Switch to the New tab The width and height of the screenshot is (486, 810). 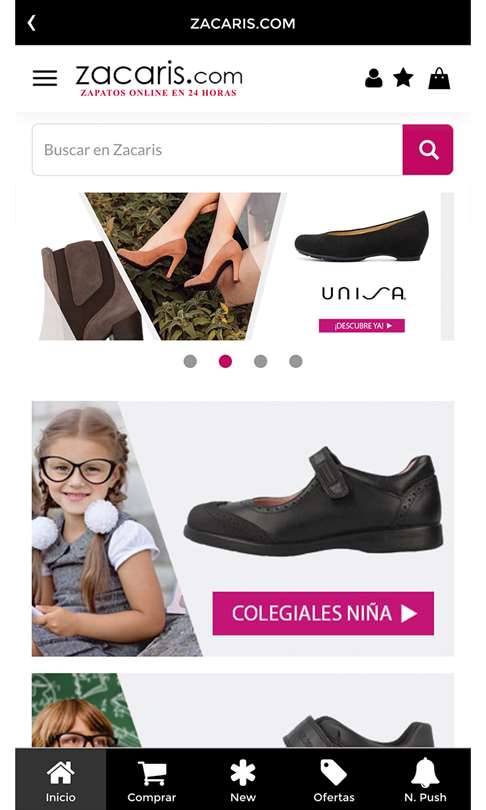tap(243, 780)
